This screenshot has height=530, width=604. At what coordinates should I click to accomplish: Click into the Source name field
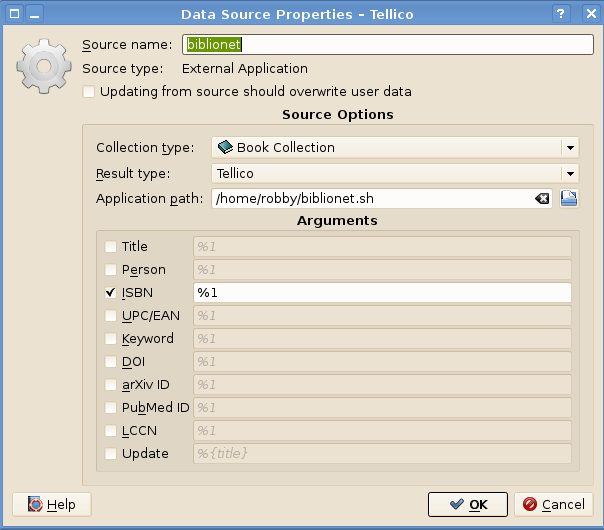point(388,45)
